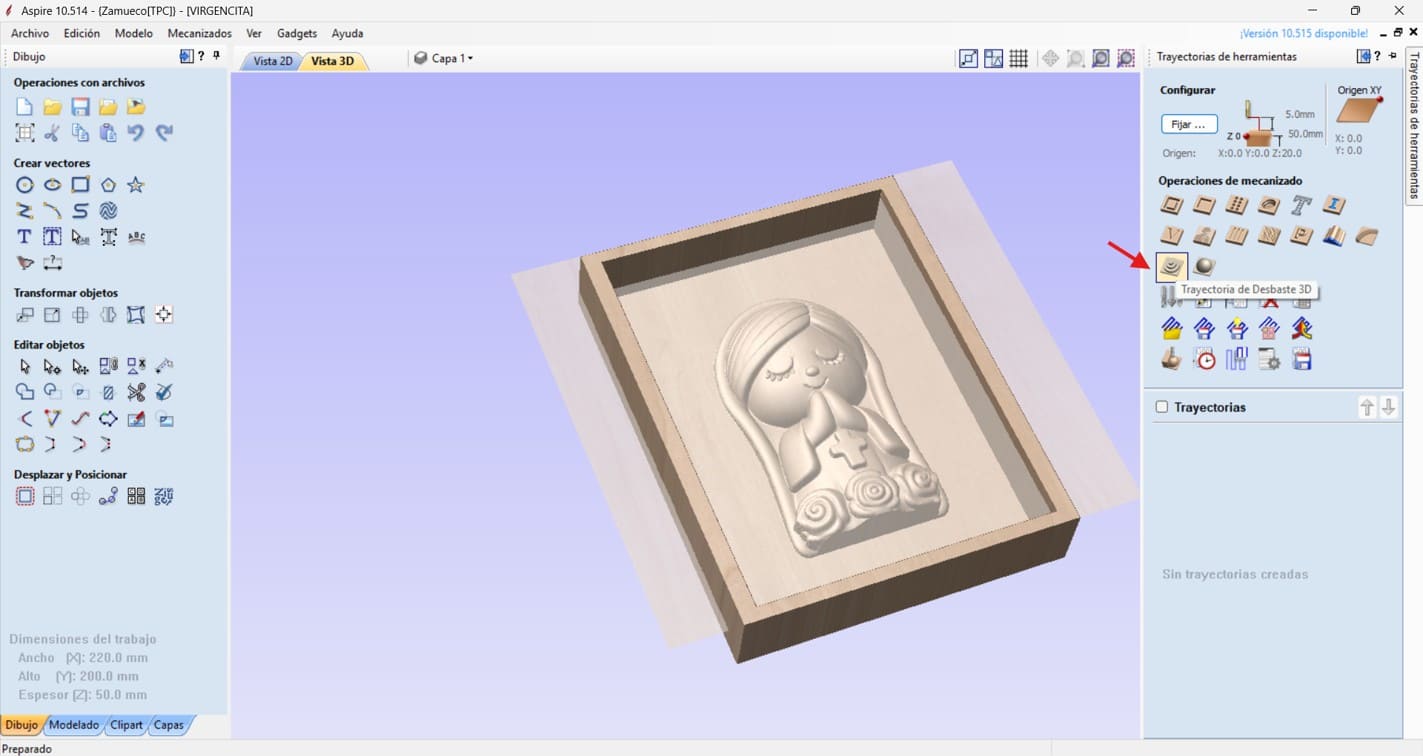Select the cut scissors icon

coord(53,132)
